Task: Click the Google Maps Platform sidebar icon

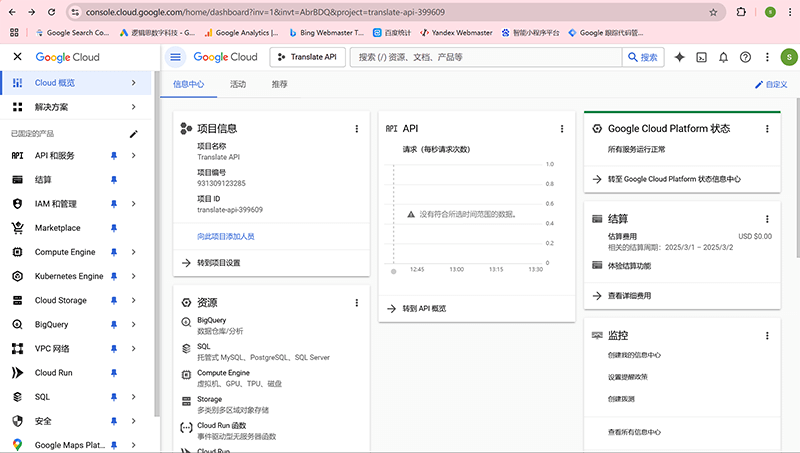Action: coord(17,445)
